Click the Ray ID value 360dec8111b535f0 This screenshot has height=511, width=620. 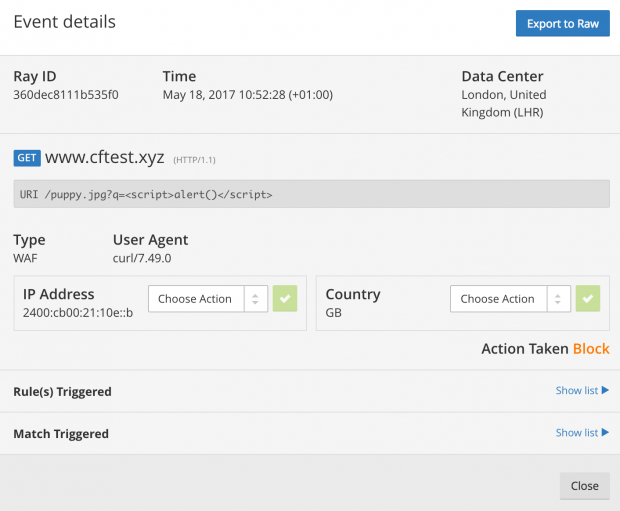tap(66, 95)
